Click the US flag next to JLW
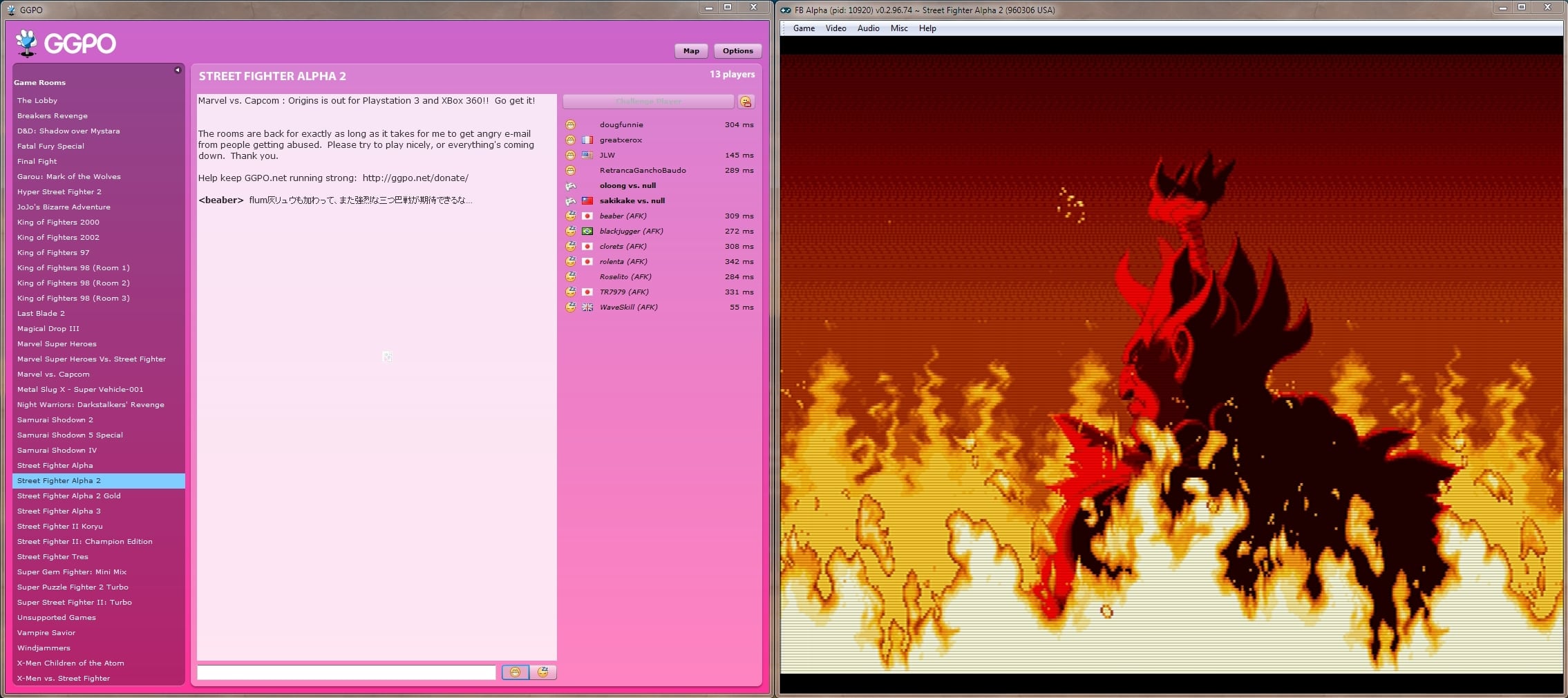 587,155
